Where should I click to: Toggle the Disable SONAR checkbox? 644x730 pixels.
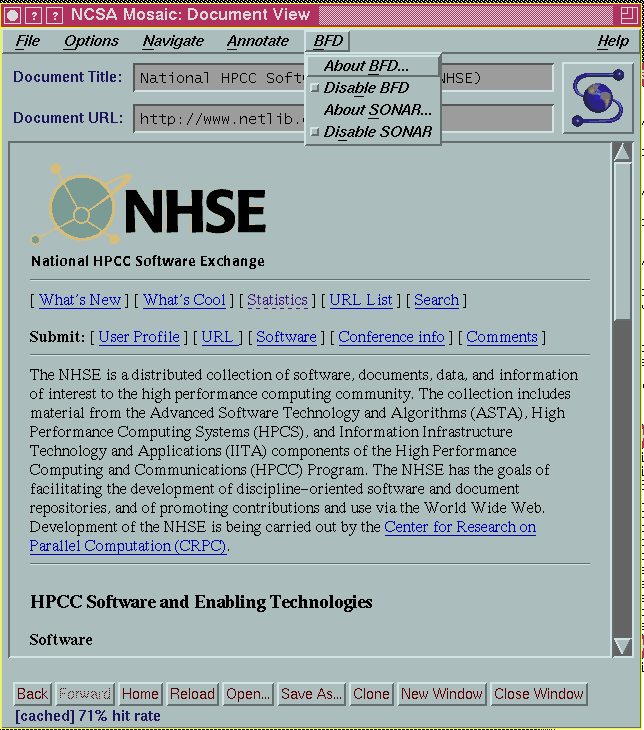coord(316,132)
